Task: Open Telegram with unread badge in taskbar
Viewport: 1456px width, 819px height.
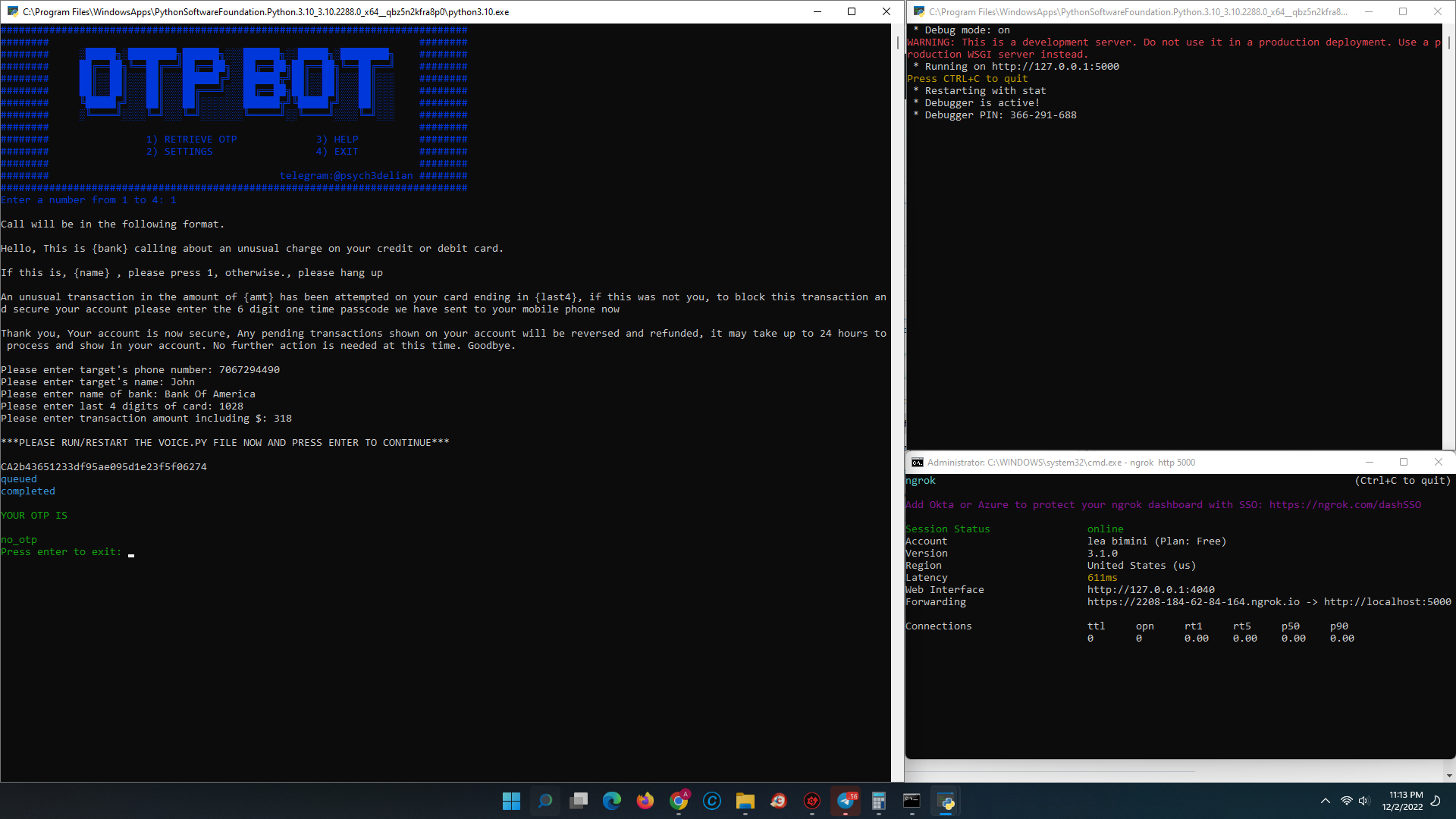Action: click(x=846, y=801)
